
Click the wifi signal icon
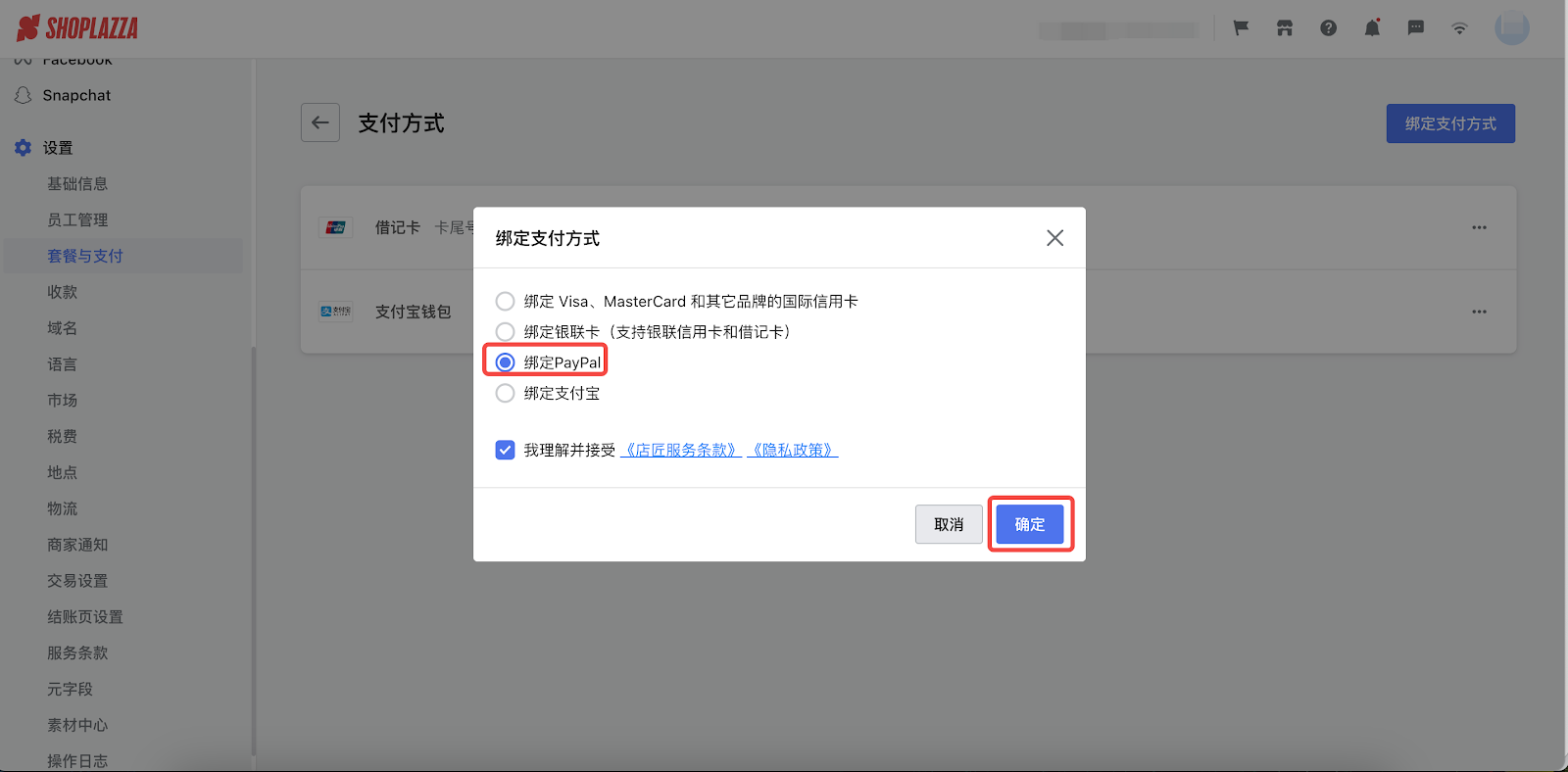1459,28
